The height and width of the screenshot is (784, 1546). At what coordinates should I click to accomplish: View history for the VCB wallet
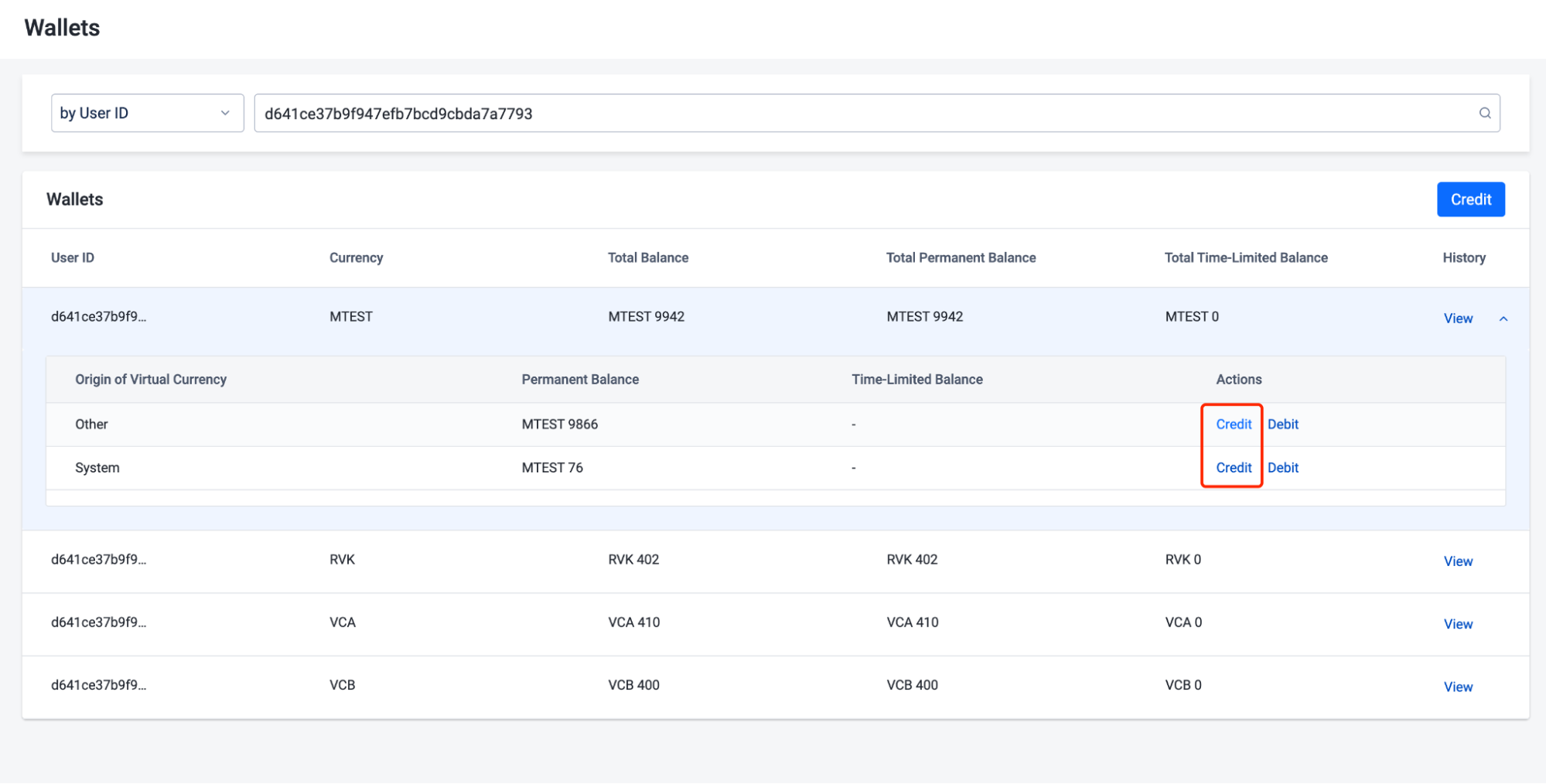(x=1457, y=687)
